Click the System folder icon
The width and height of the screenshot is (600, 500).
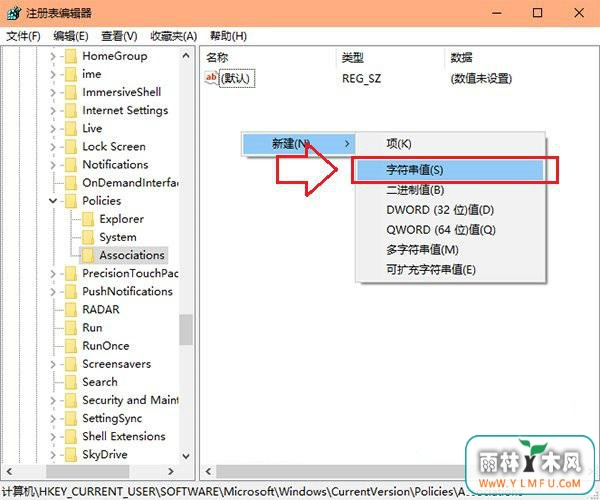[88, 237]
